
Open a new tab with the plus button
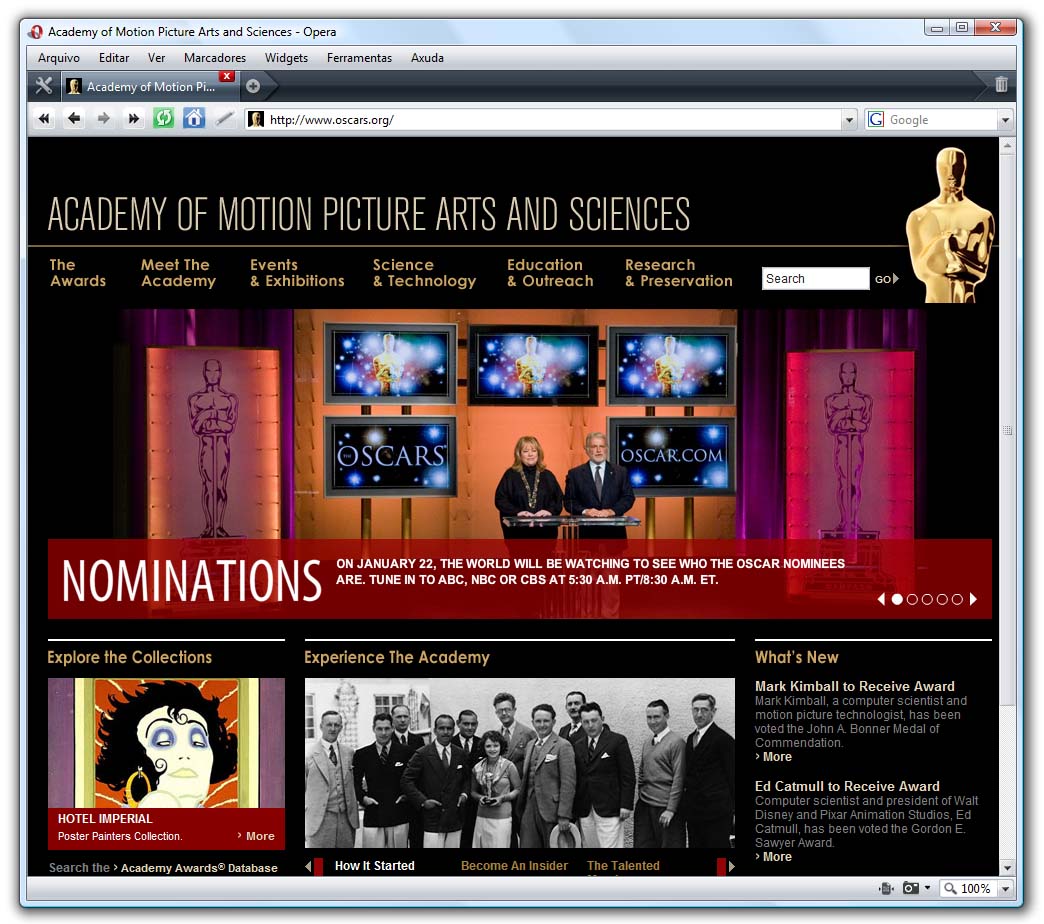pyautogui.click(x=253, y=86)
